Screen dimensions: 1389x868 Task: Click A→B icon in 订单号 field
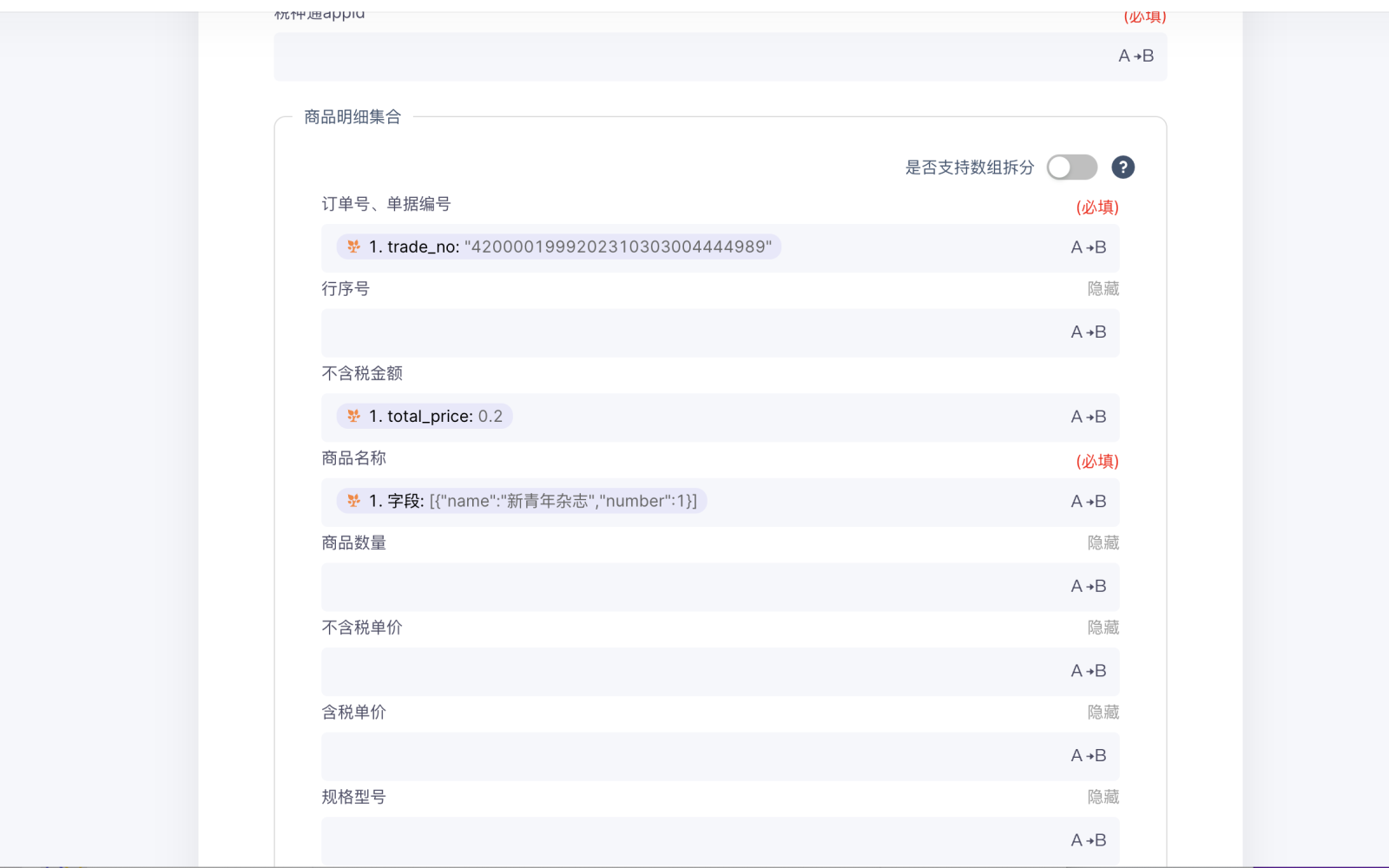point(1089,247)
